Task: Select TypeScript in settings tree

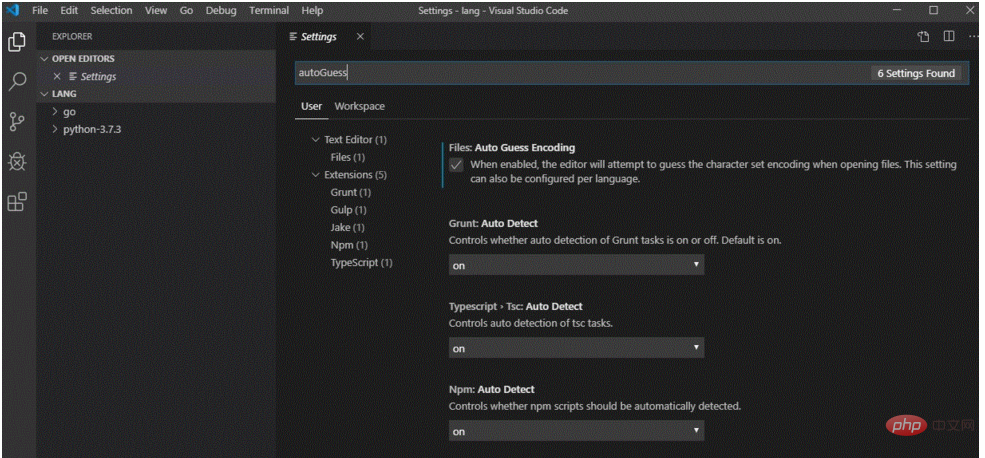Action: 361,262
